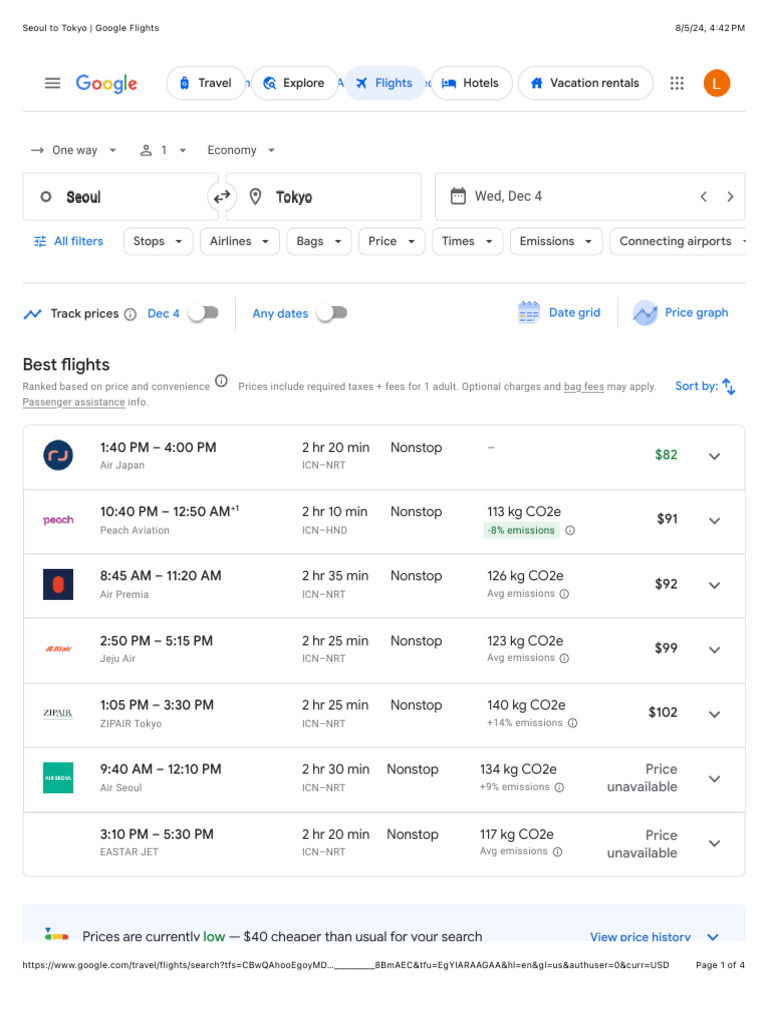The height and width of the screenshot is (1024, 768).
Task: Expand the Air Premia $92 flight
Action: 714,585
